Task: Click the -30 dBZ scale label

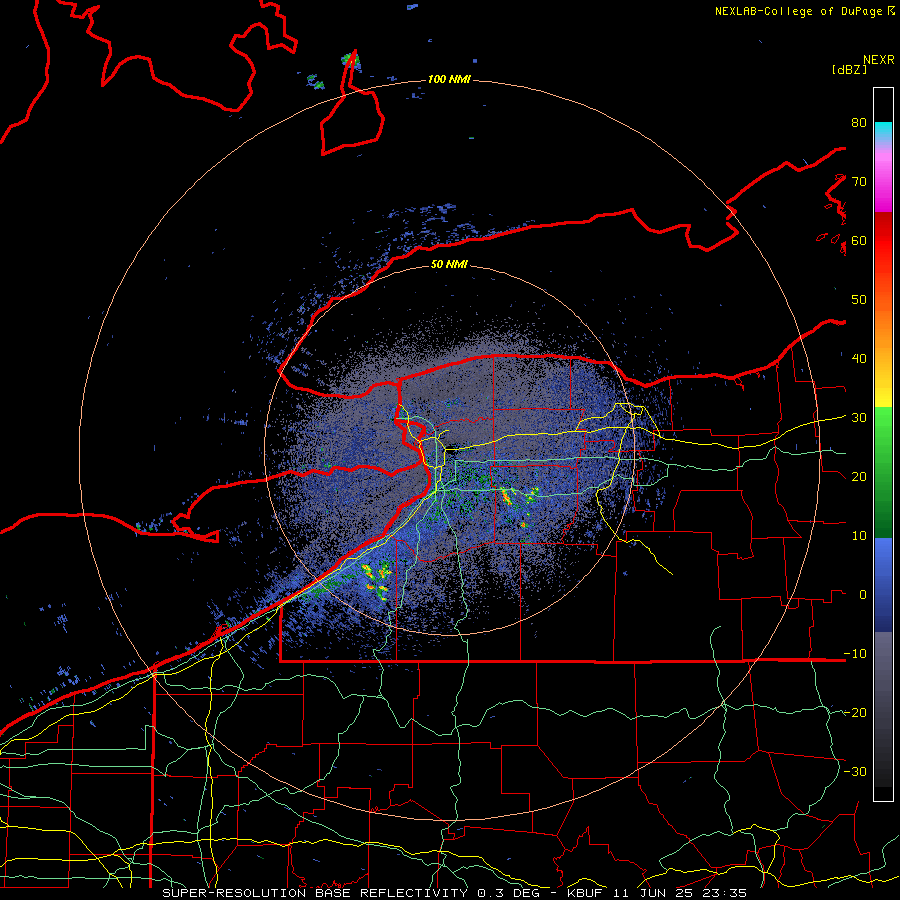Action: click(x=855, y=772)
